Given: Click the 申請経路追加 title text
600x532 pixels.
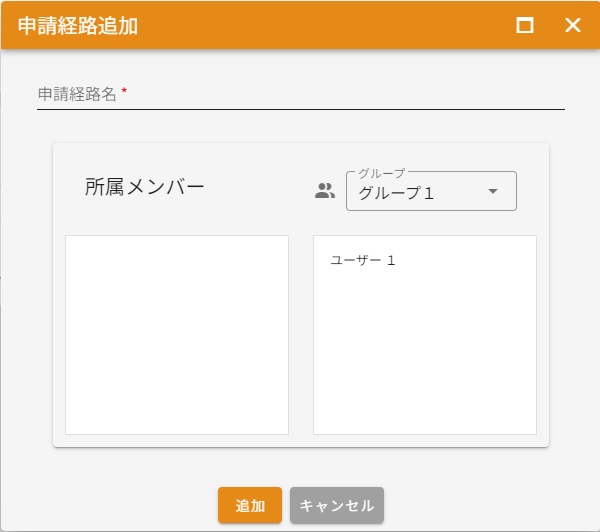Looking at the screenshot, I should pyautogui.click(x=78, y=26).
